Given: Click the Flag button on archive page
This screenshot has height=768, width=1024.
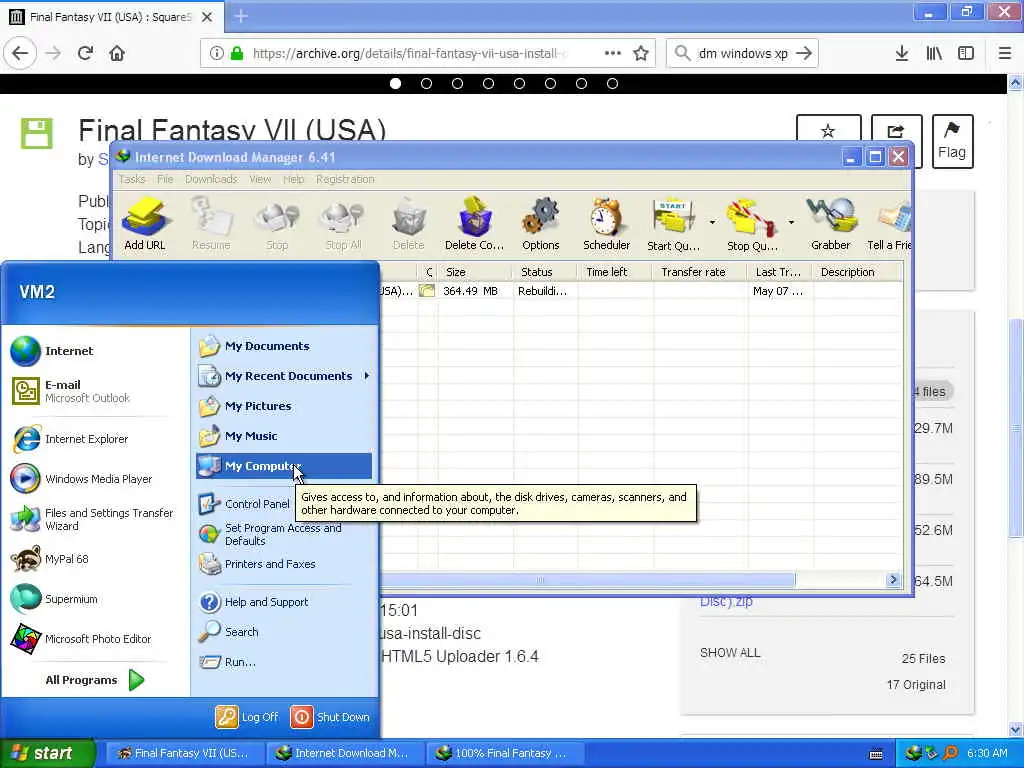Looking at the screenshot, I should 952,141.
